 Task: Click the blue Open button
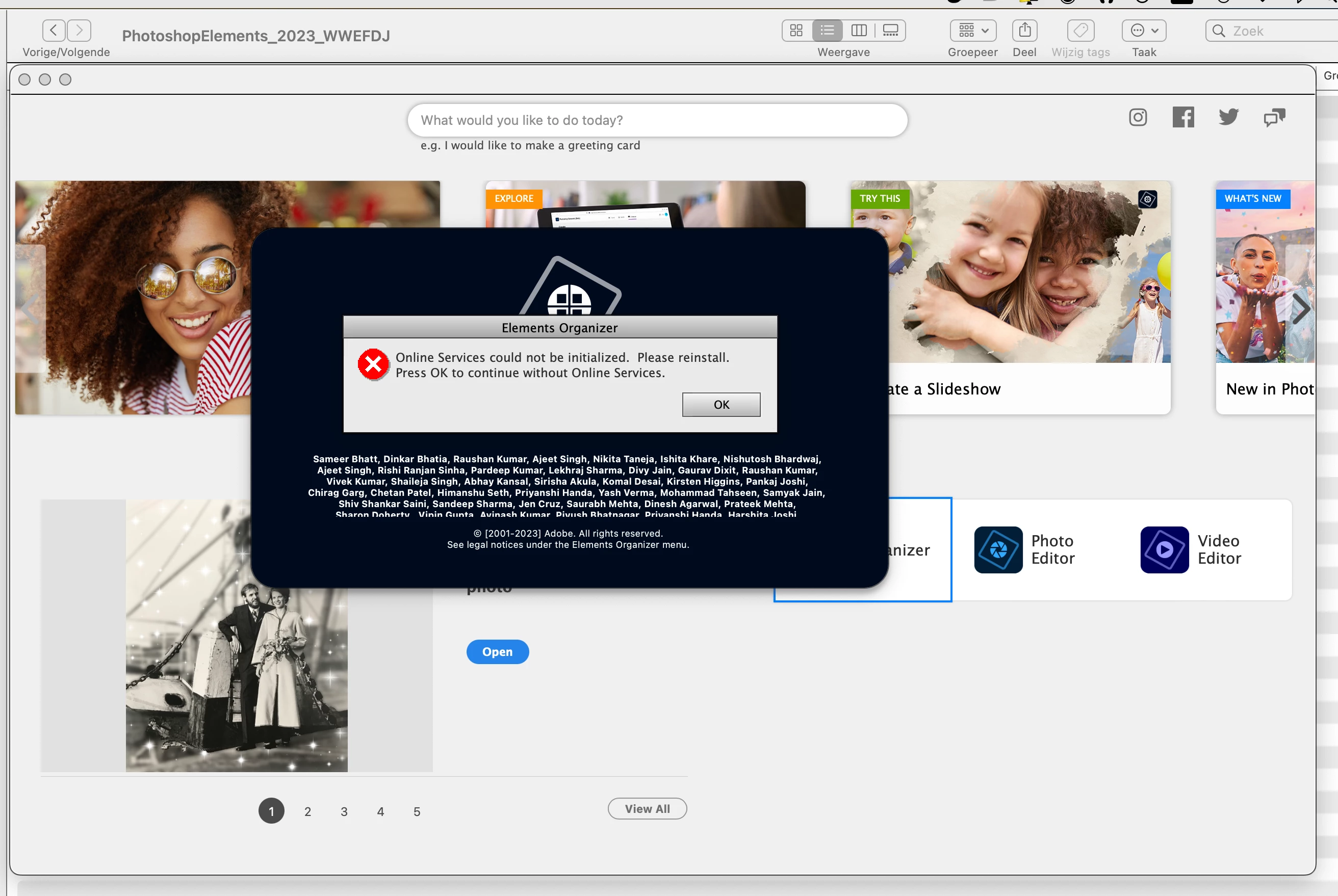pos(497,651)
